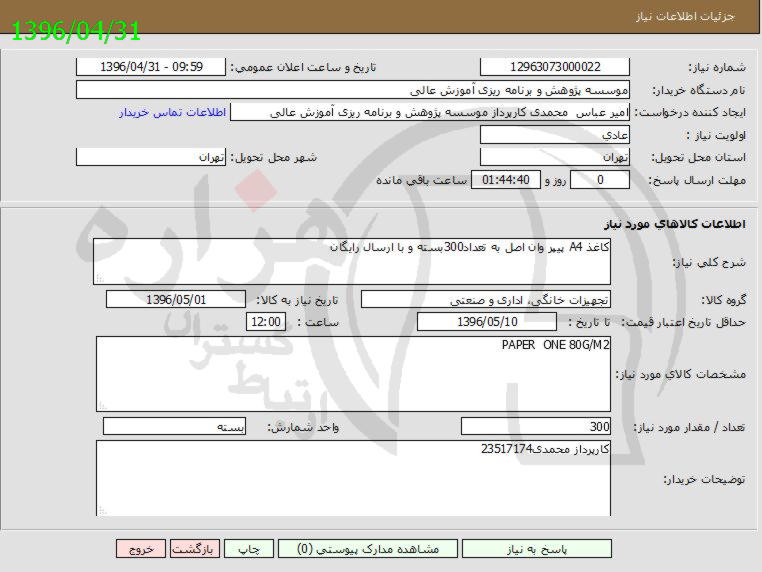Click the 'پاسخ به نیاز' button

coord(537,549)
